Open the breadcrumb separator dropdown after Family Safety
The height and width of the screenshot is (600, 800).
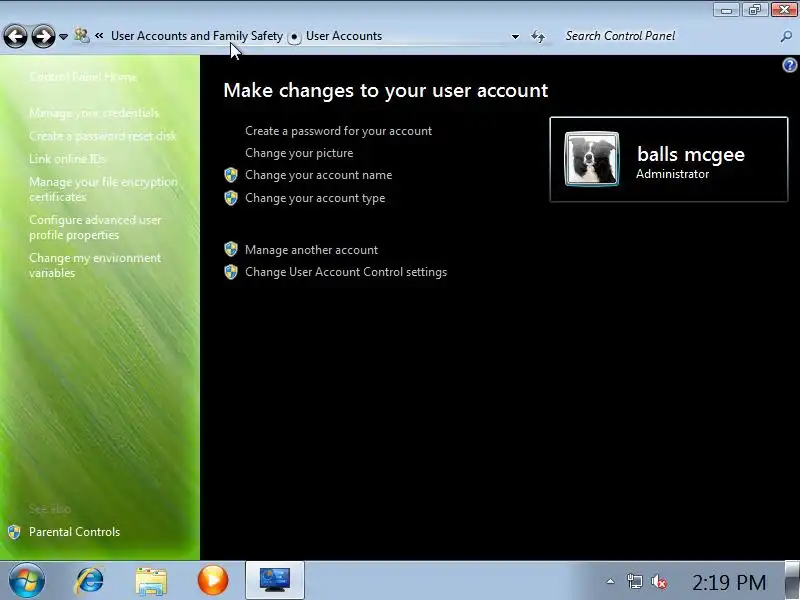click(294, 37)
